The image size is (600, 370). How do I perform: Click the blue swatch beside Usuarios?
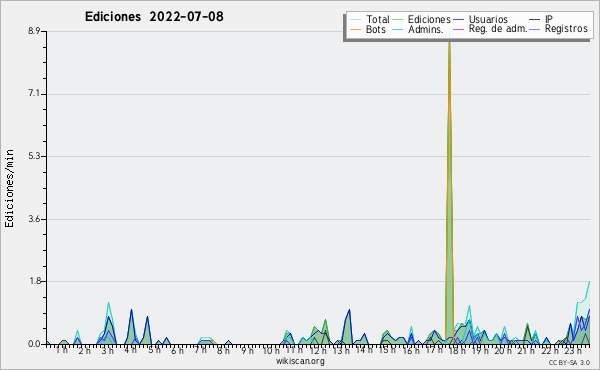click(x=458, y=20)
